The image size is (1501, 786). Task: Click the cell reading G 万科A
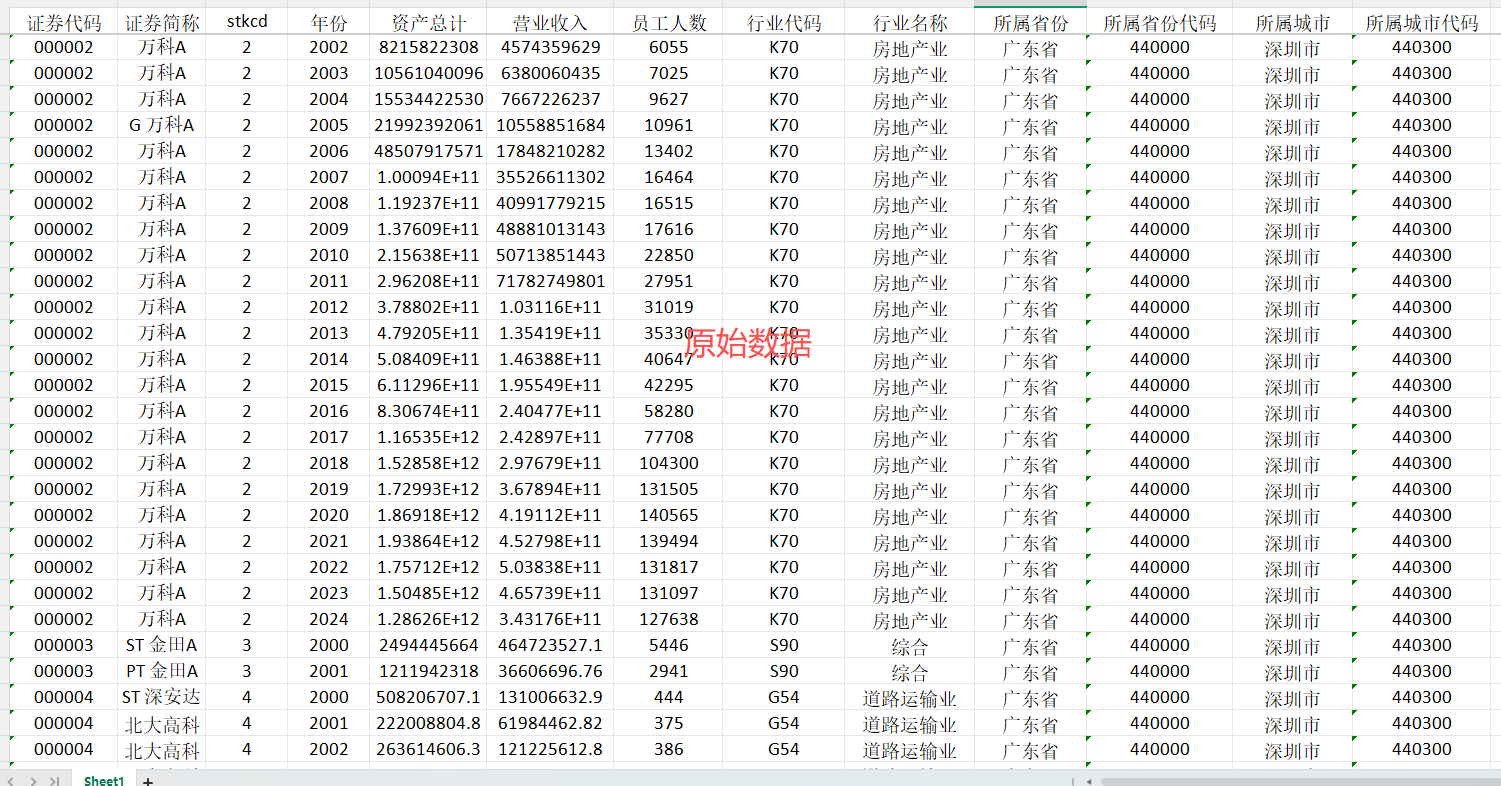click(162, 125)
